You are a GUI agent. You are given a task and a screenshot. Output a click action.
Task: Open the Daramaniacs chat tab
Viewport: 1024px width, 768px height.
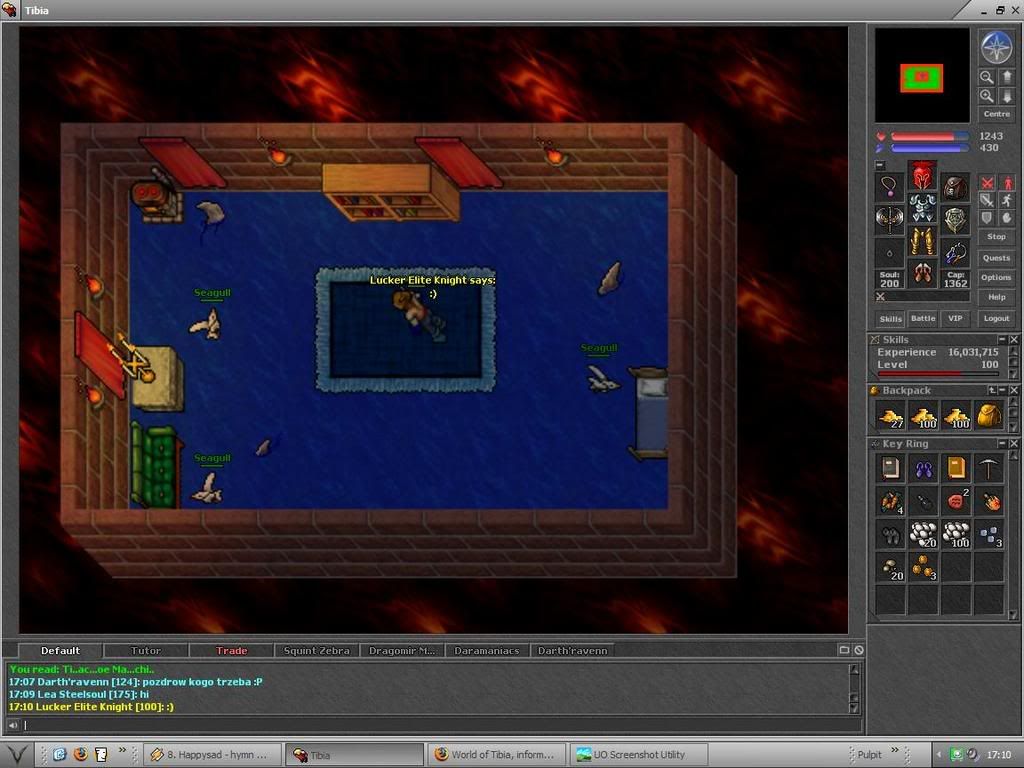pos(487,650)
